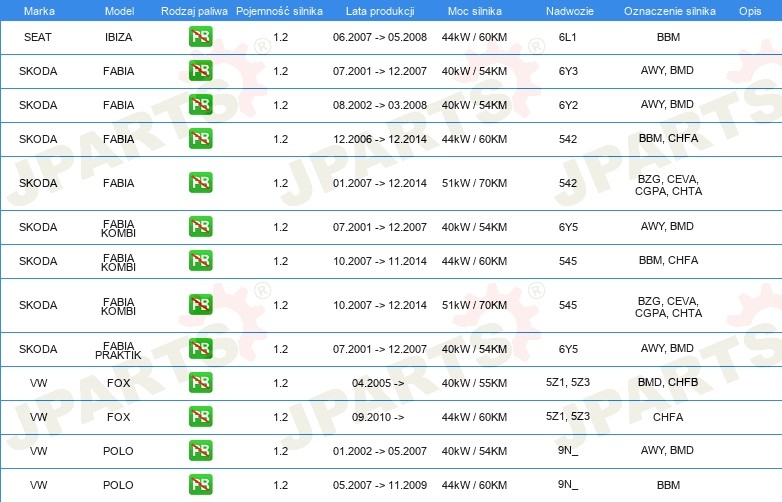Click the 06.2007 -> 05.2008 production years
782x502 pixels.
click(380, 37)
